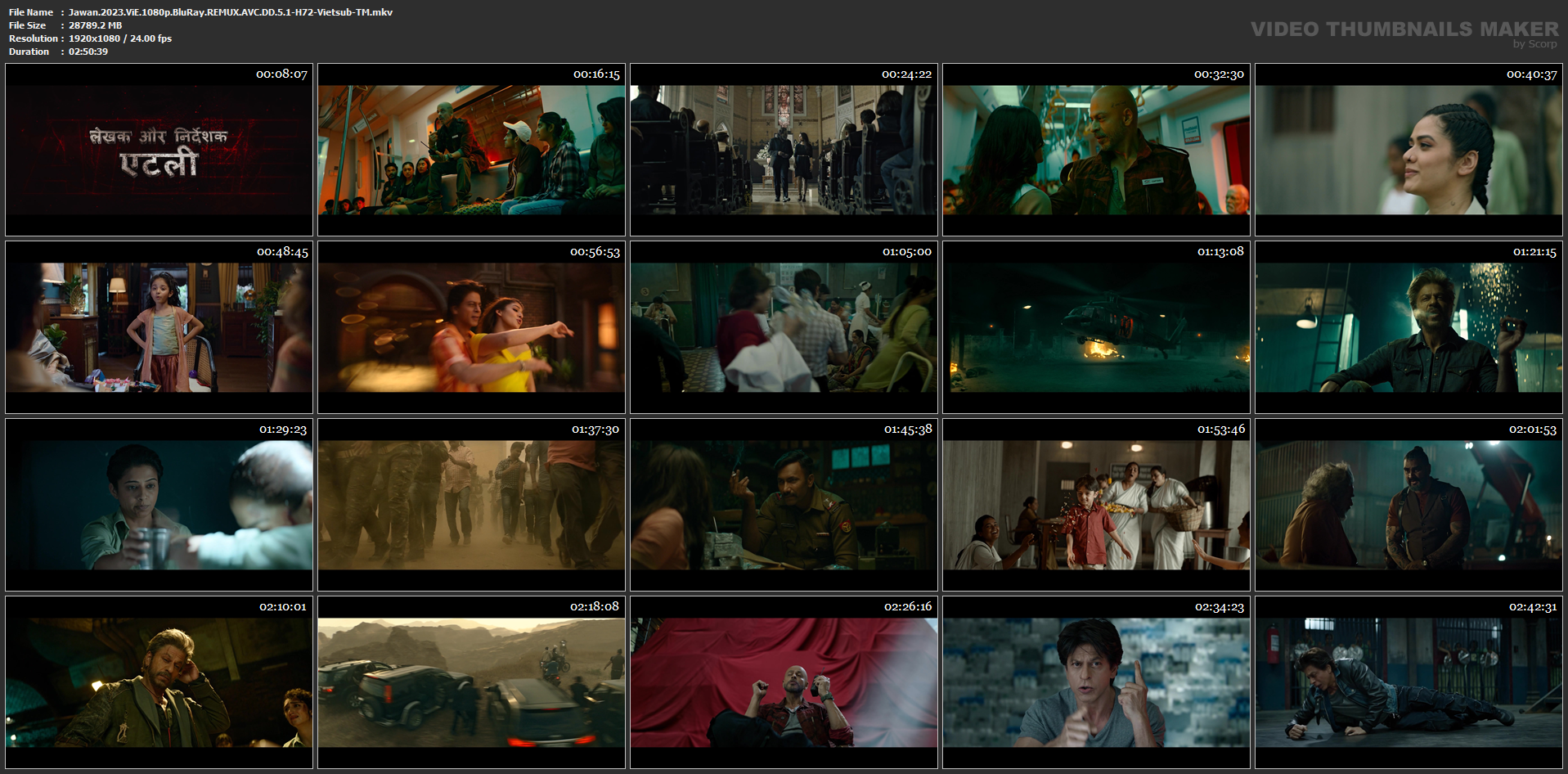The height and width of the screenshot is (774, 1568).
Task: Select the thumbnail stamped 01:05:00
Action: 784,327
